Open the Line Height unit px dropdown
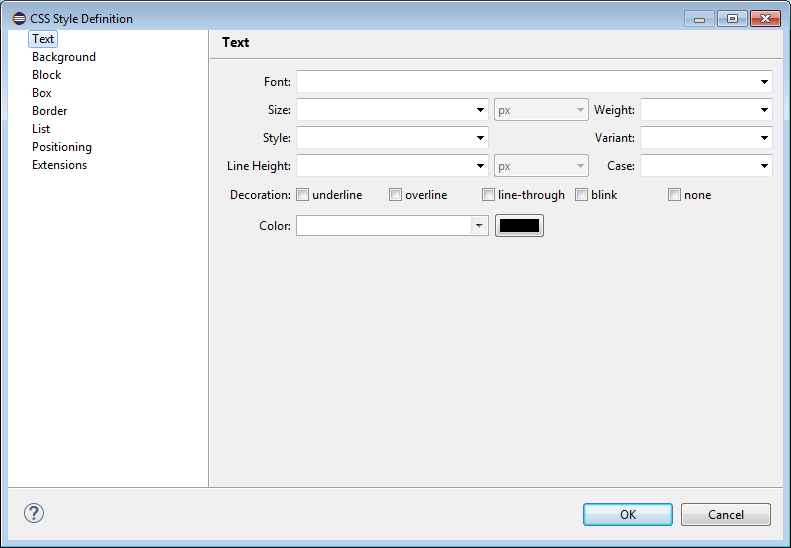Image resolution: width=791 pixels, height=548 pixels. (541, 166)
